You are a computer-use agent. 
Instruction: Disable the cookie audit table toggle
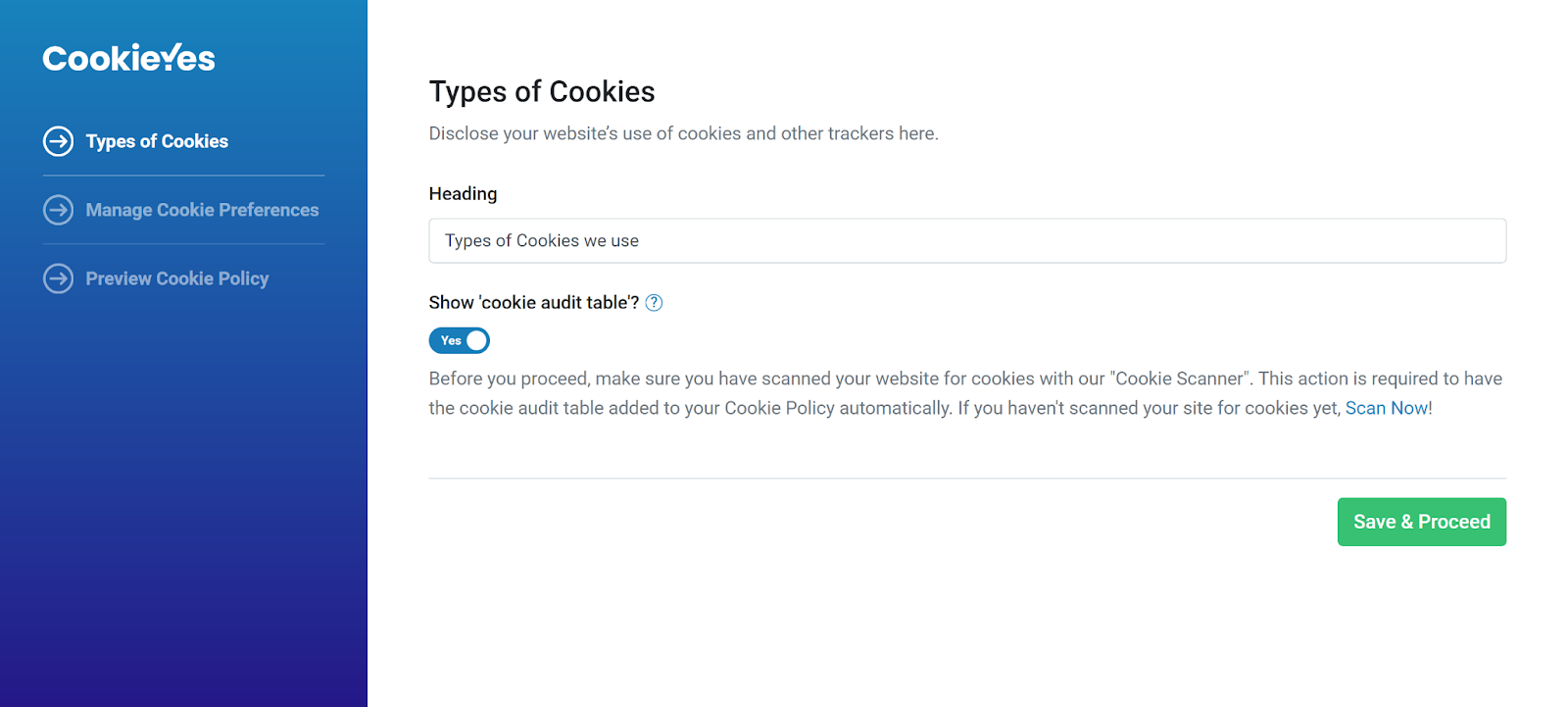(459, 340)
